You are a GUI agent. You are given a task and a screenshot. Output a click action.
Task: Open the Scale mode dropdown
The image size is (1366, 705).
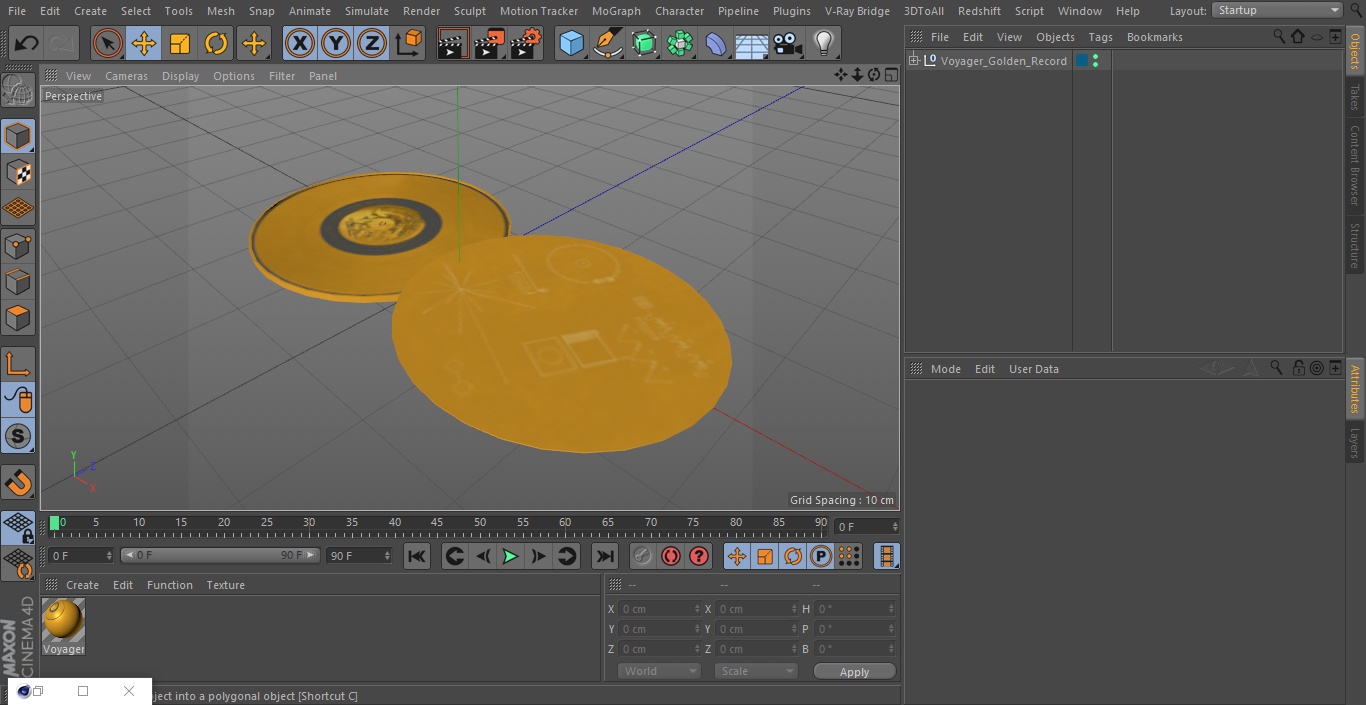point(755,671)
